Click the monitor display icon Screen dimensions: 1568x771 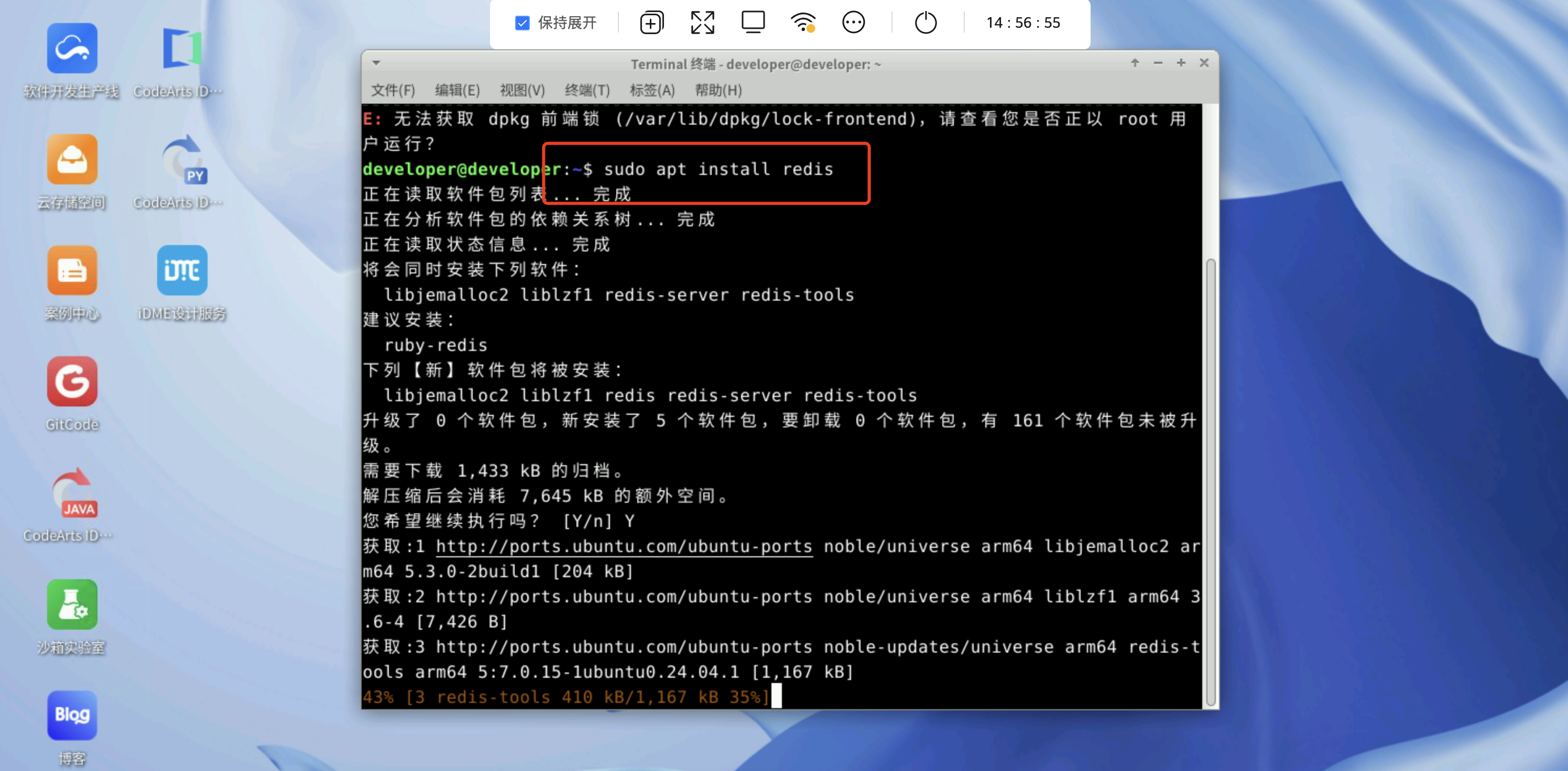click(x=753, y=23)
